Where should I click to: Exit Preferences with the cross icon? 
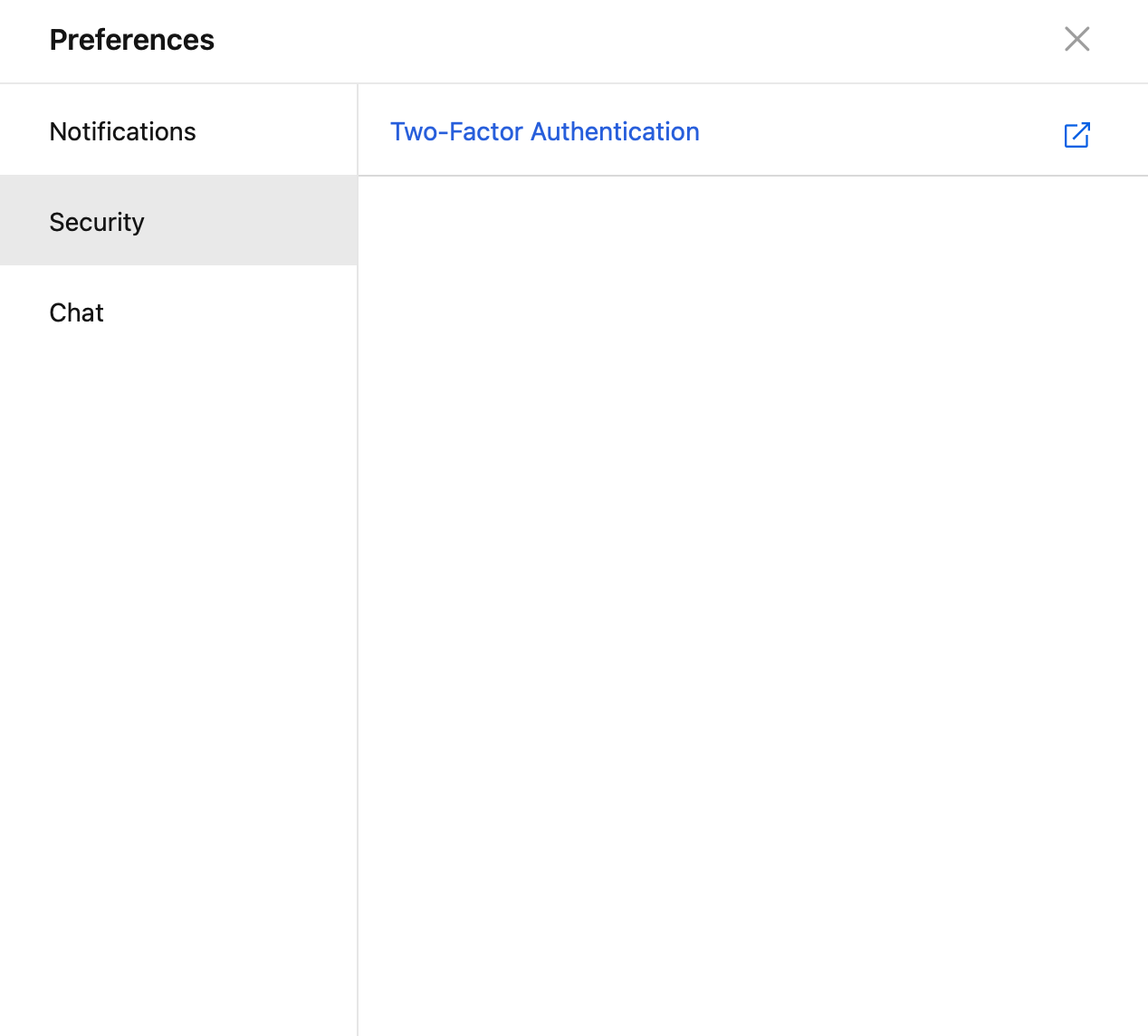1076,39
